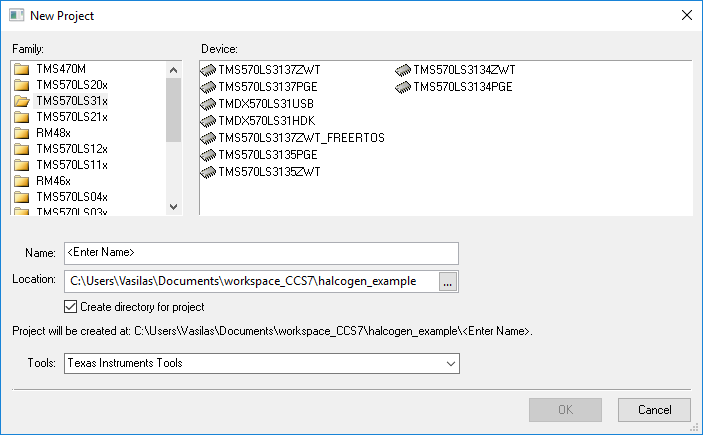Image resolution: width=703 pixels, height=435 pixels.
Task: Close the New Project dialog
Action: pos(686,15)
